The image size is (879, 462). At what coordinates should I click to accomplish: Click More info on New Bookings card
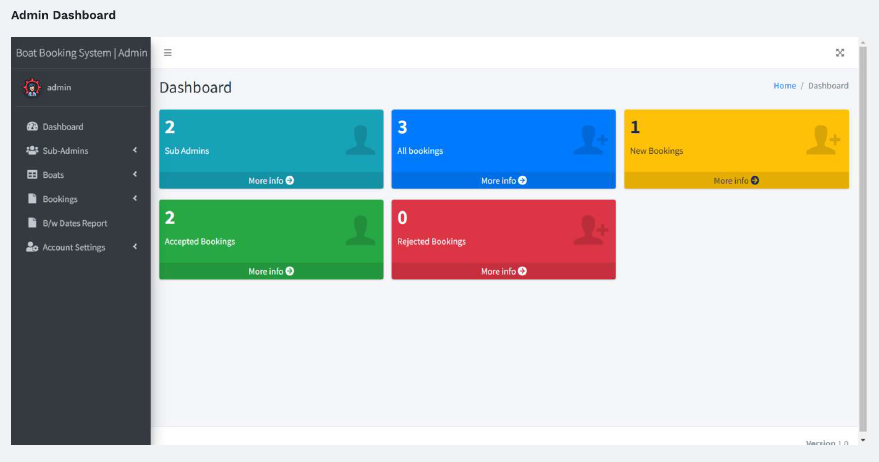pos(736,181)
